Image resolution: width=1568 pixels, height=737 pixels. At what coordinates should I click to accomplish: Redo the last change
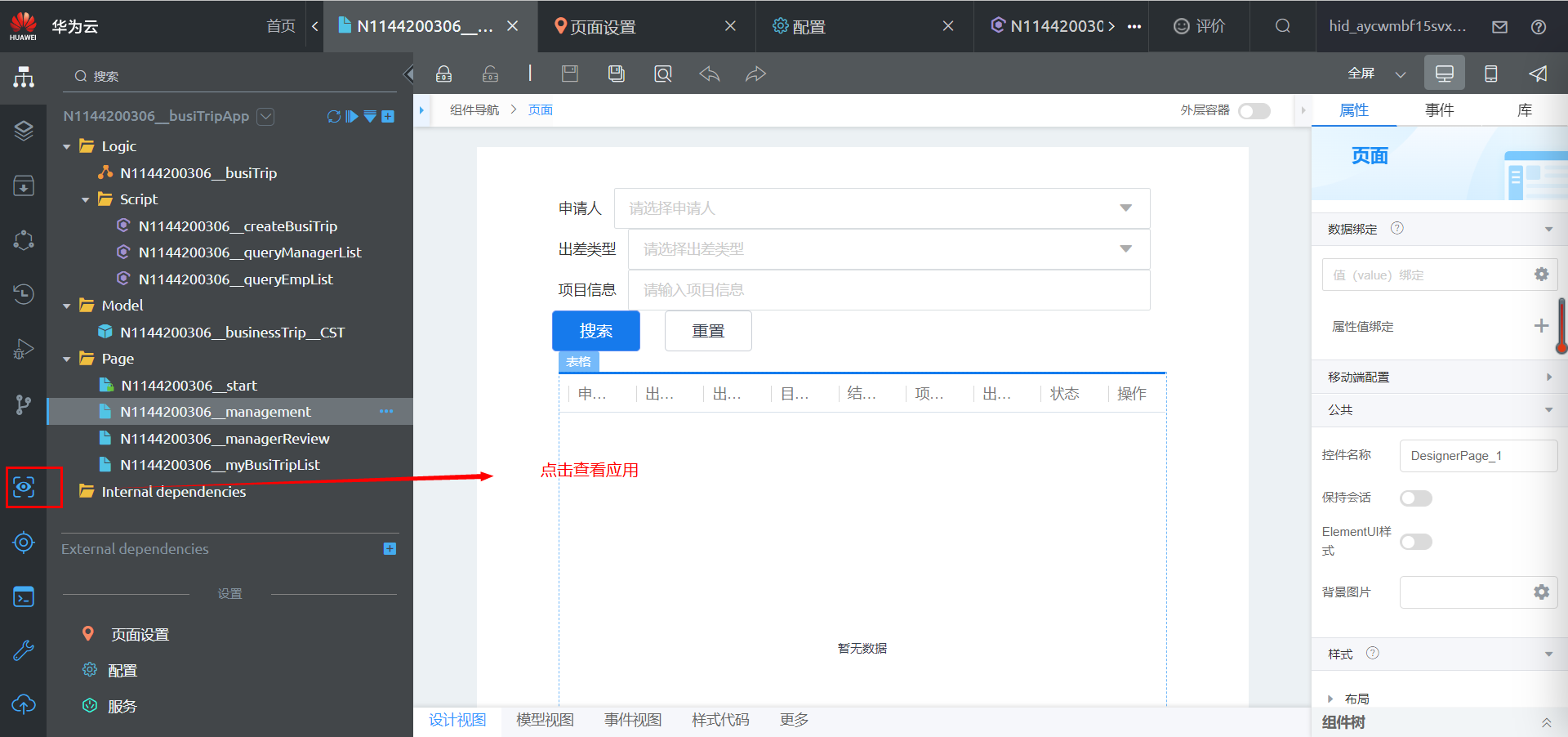click(755, 73)
